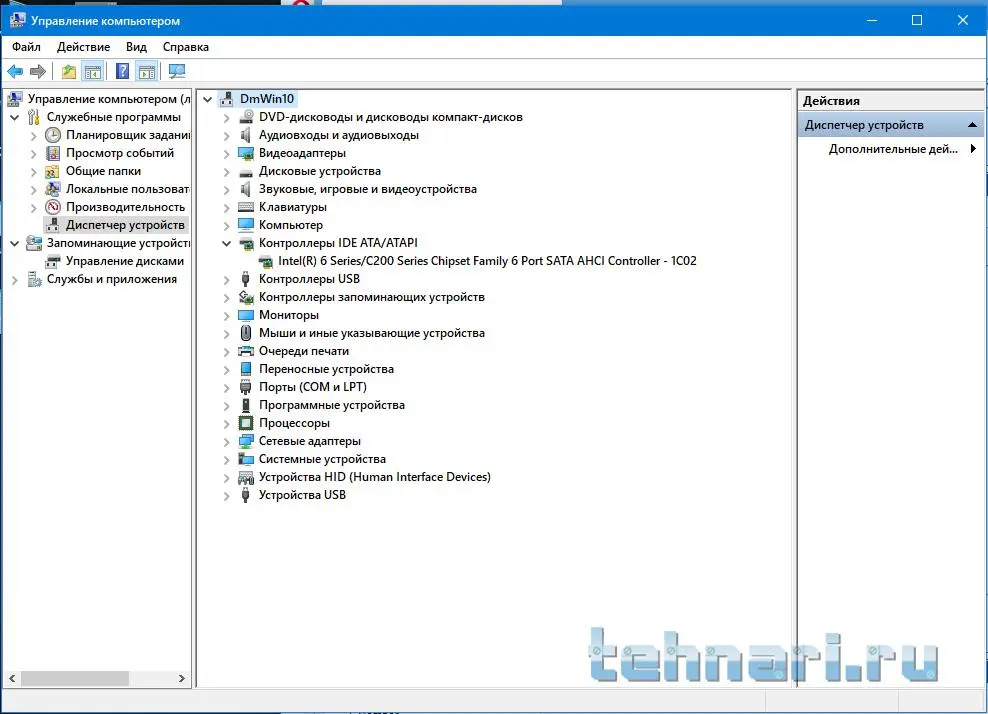Select Управление компьютером root tree item
Image resolution: width=988 pixels, height=714 pixels.
click(108, 99)
